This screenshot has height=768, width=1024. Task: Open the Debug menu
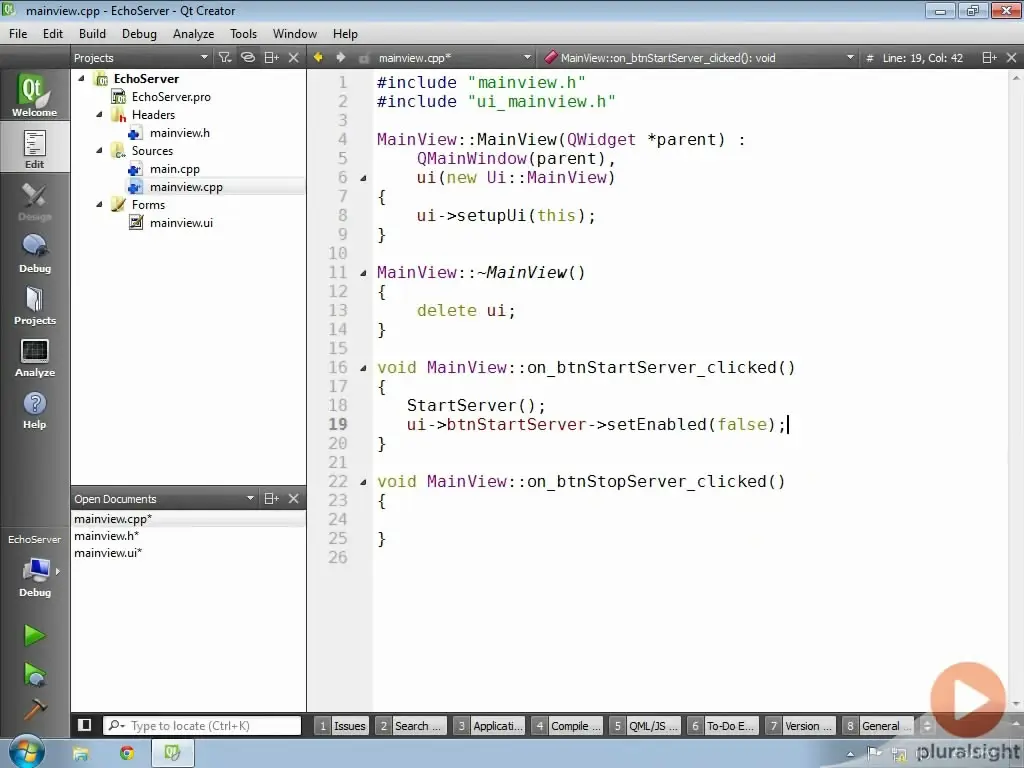coord(139,33)
